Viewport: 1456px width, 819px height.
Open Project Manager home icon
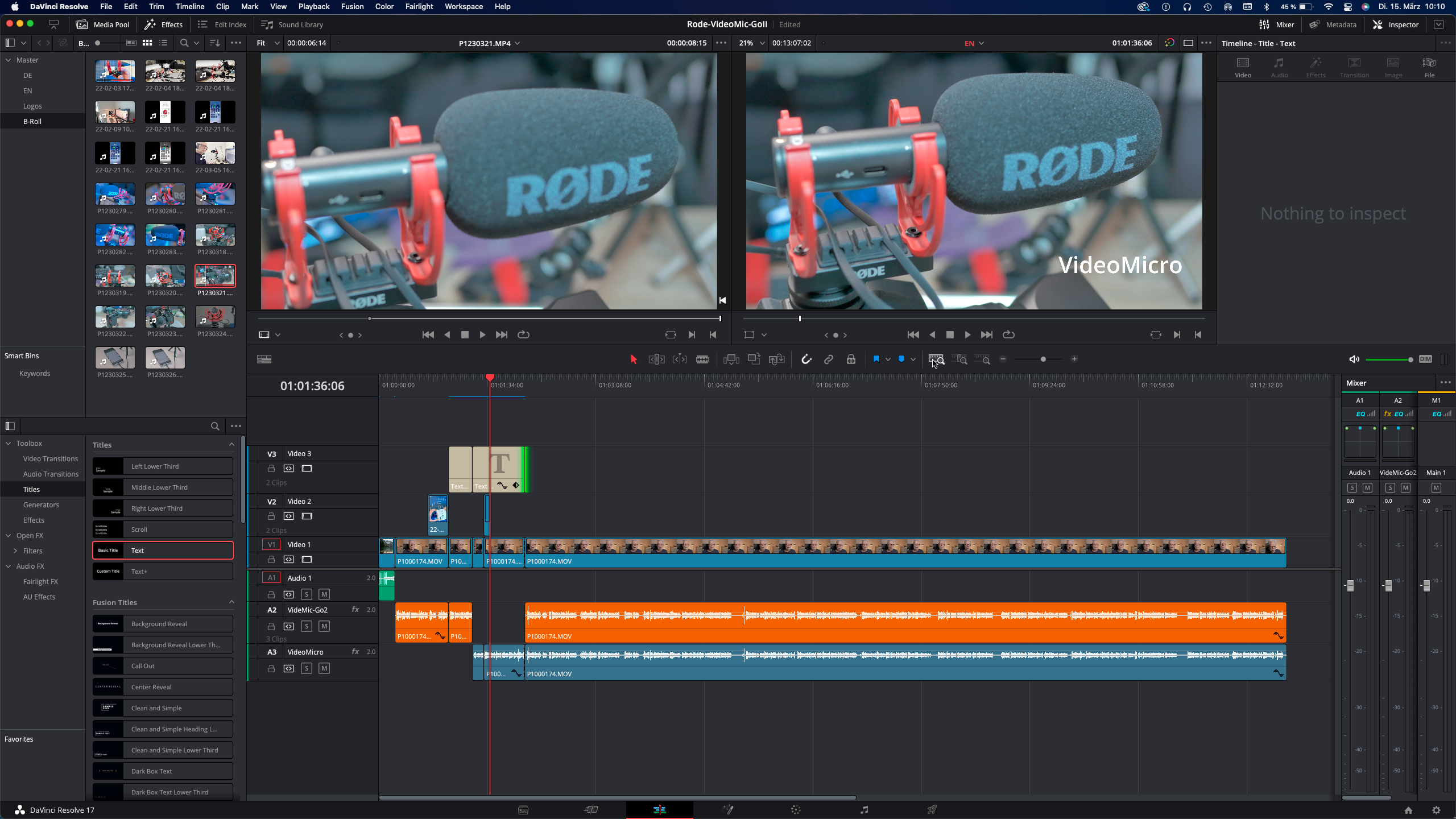1408,810
